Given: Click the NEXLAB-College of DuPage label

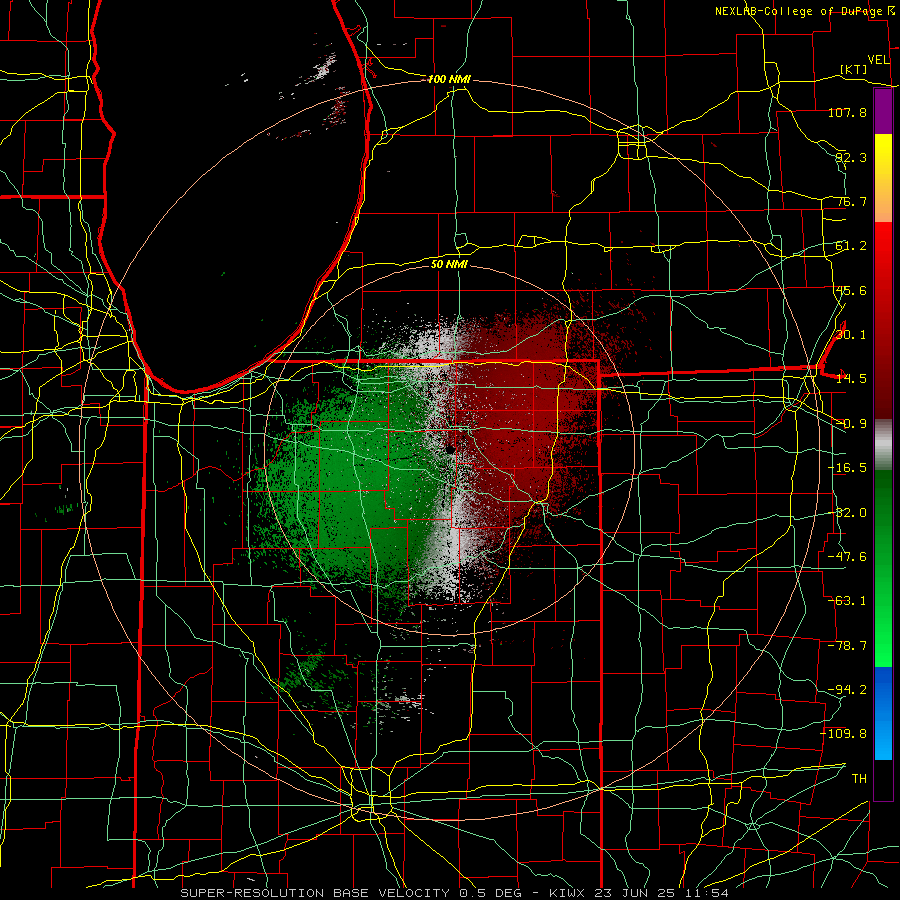Looking at the screenshot, I should click(x=800, y=11).
